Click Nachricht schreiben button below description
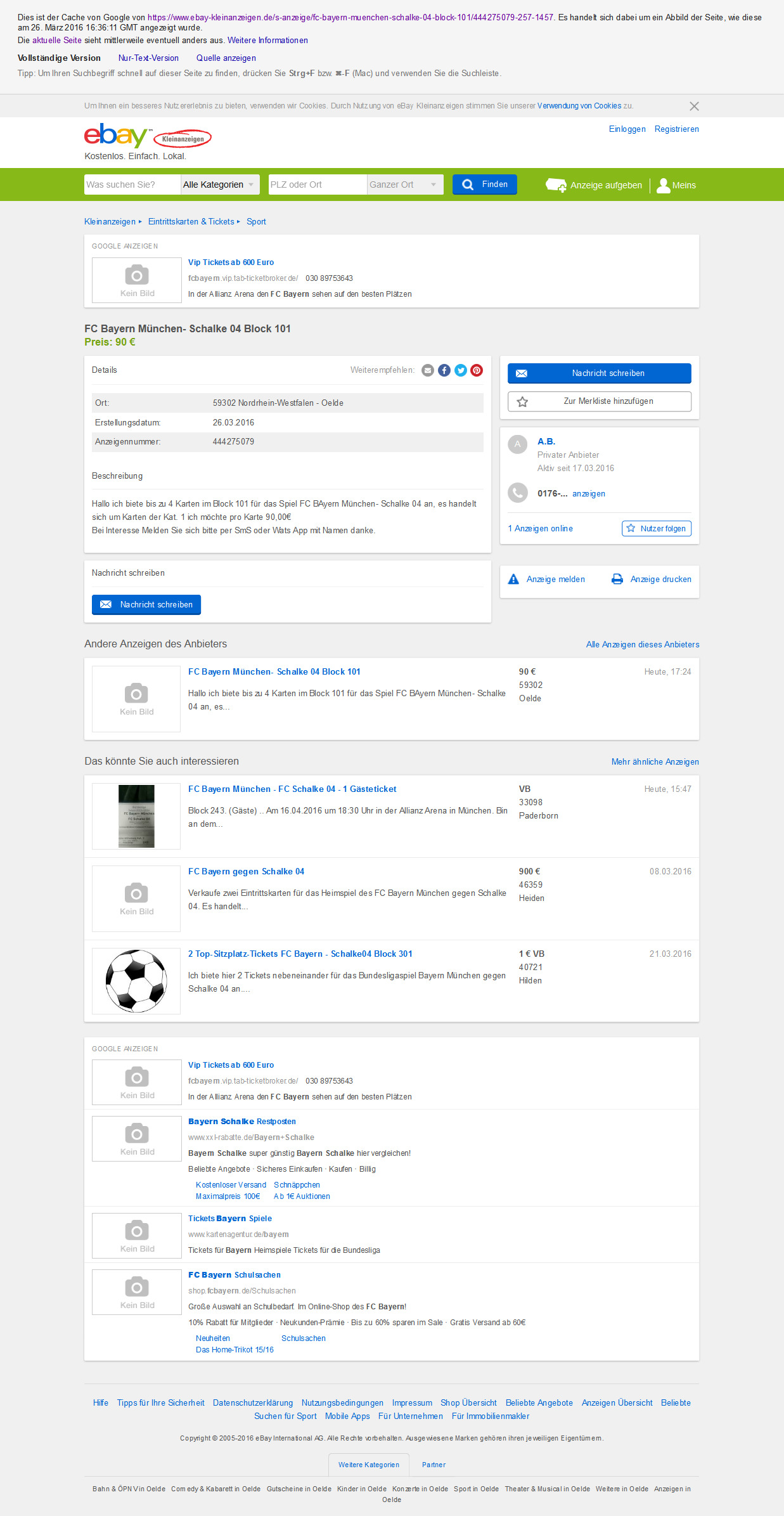The height and width of the screenshot is (1516, 784). click(x=146, y=605)
